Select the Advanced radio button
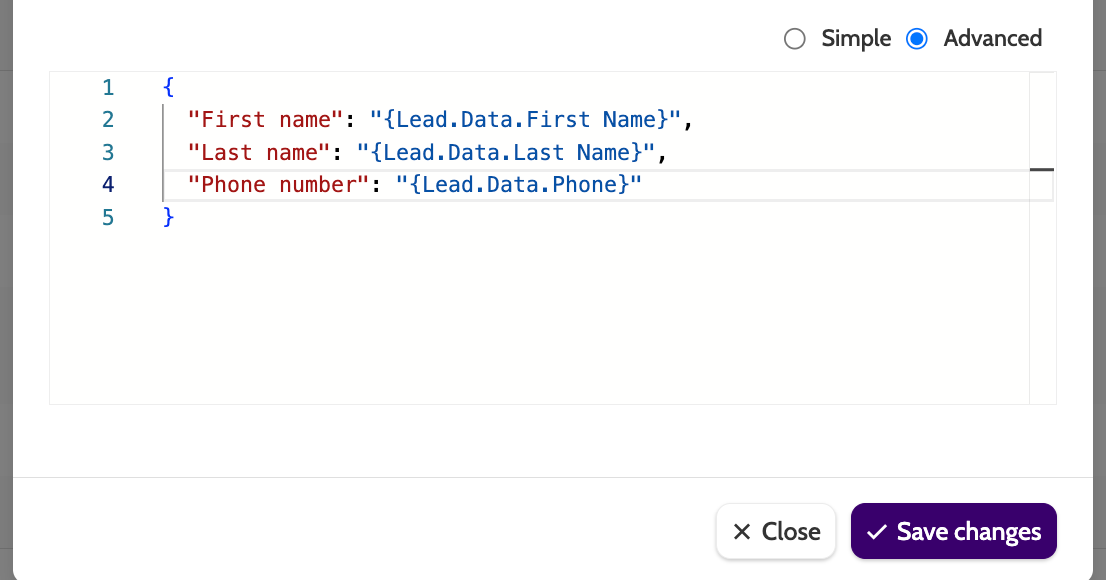Image resolution: width=1106 pixels, height=580 pixels. click(916, 39)
